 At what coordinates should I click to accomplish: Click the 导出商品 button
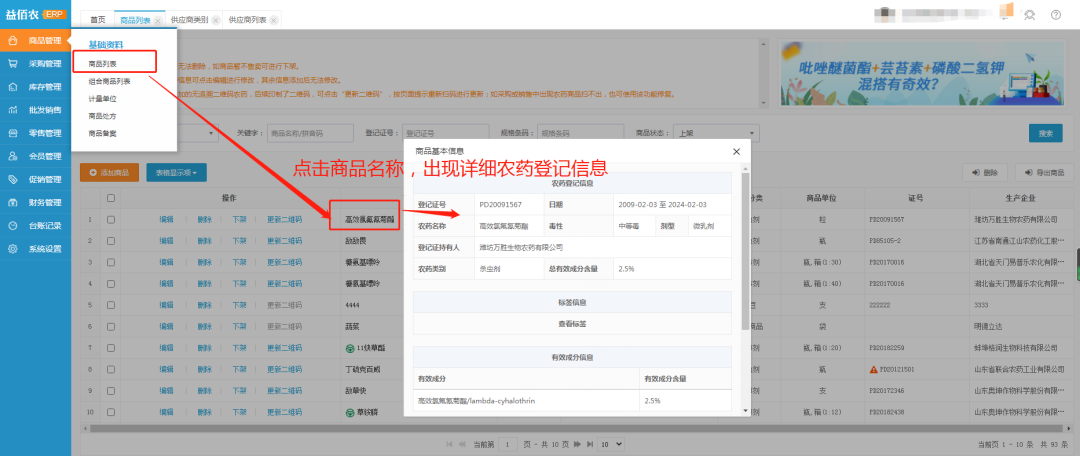click(1044, 173)
